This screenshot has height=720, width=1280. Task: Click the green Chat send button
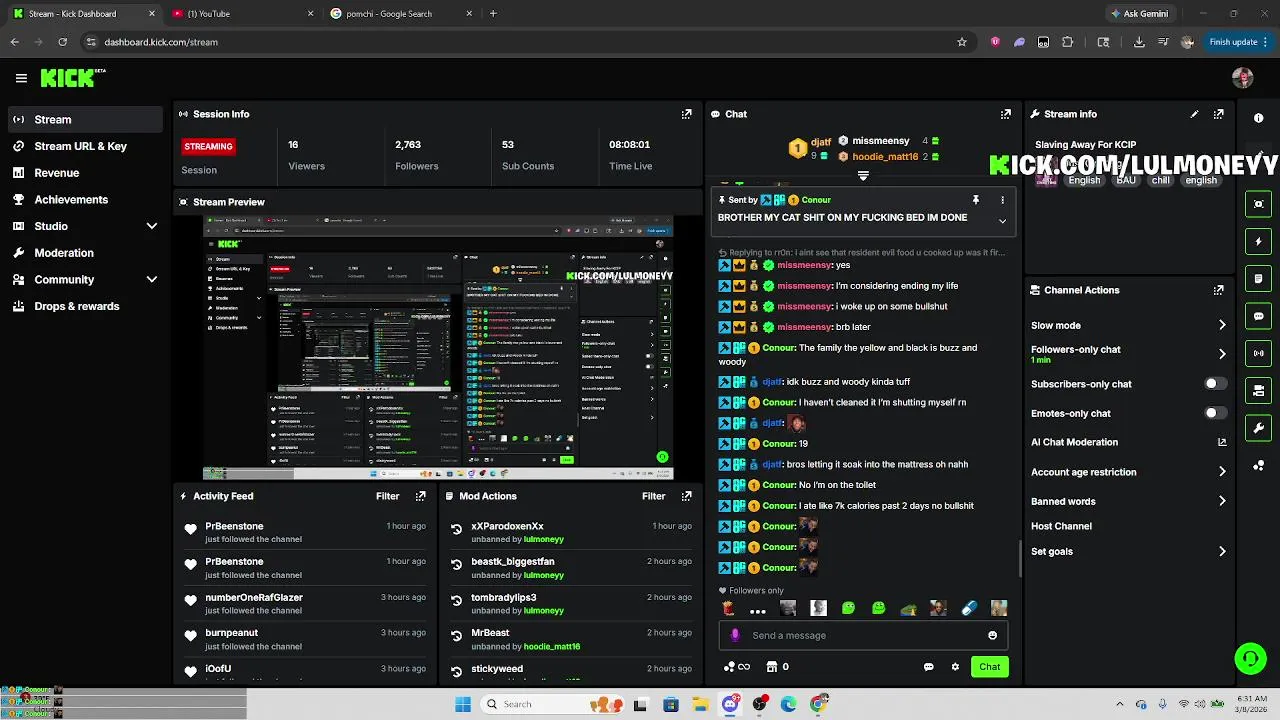click(989, 667)
